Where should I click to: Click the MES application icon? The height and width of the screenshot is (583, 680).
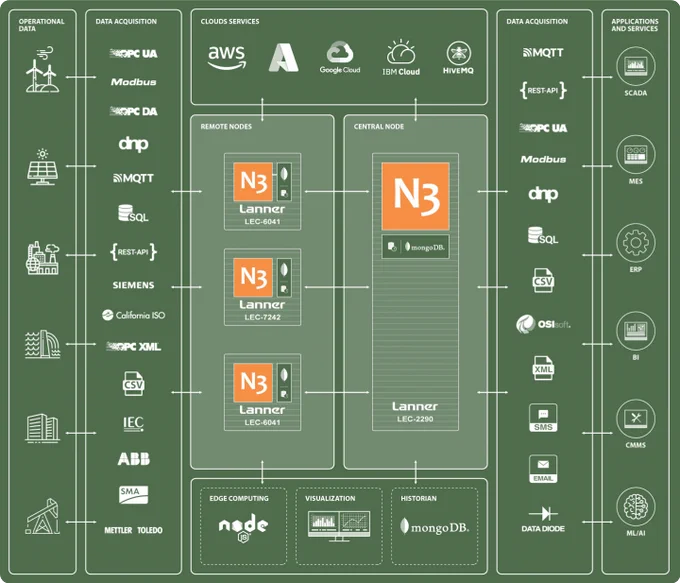[x=636, y=154]
